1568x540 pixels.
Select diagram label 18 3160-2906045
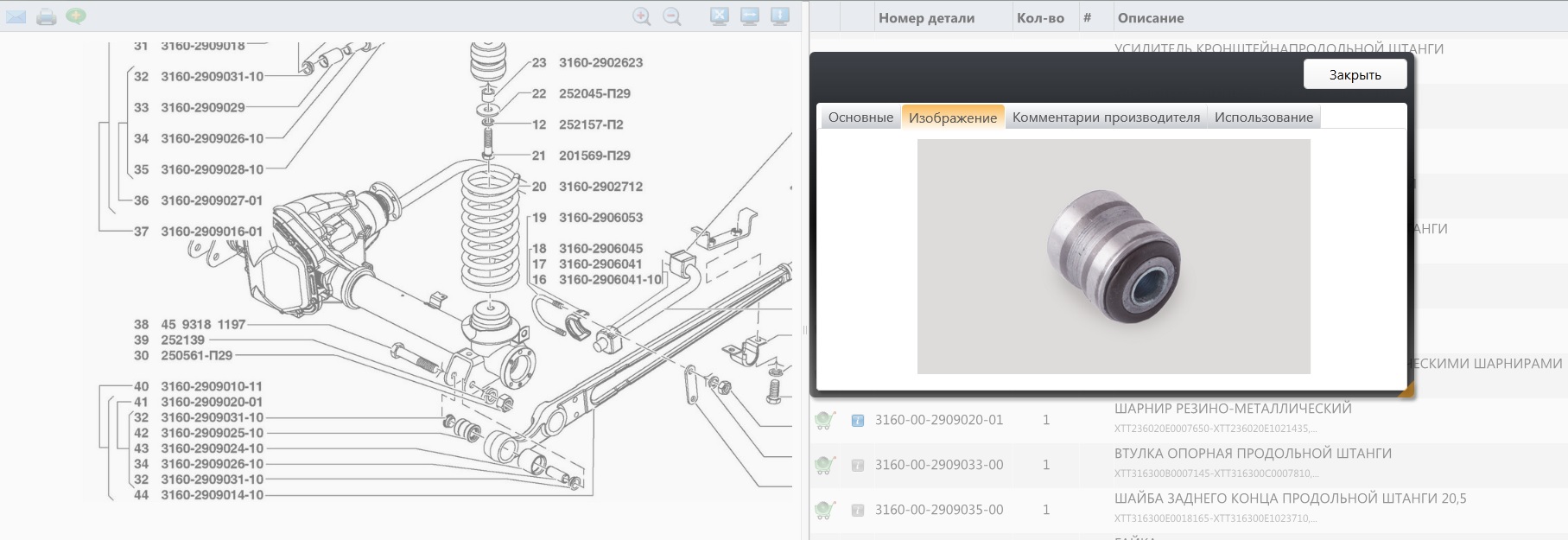pyautogui.click(x=587, y=249)
